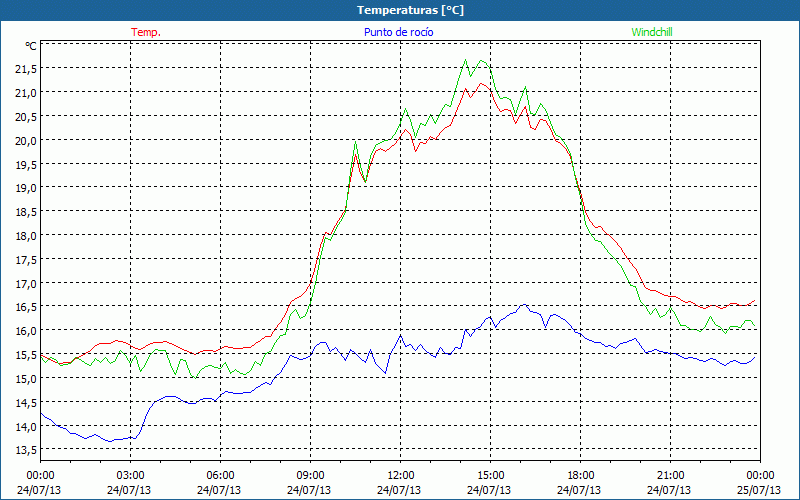
Task: Click the 17,5 y-axis value
Action: (x=26, y=260)
